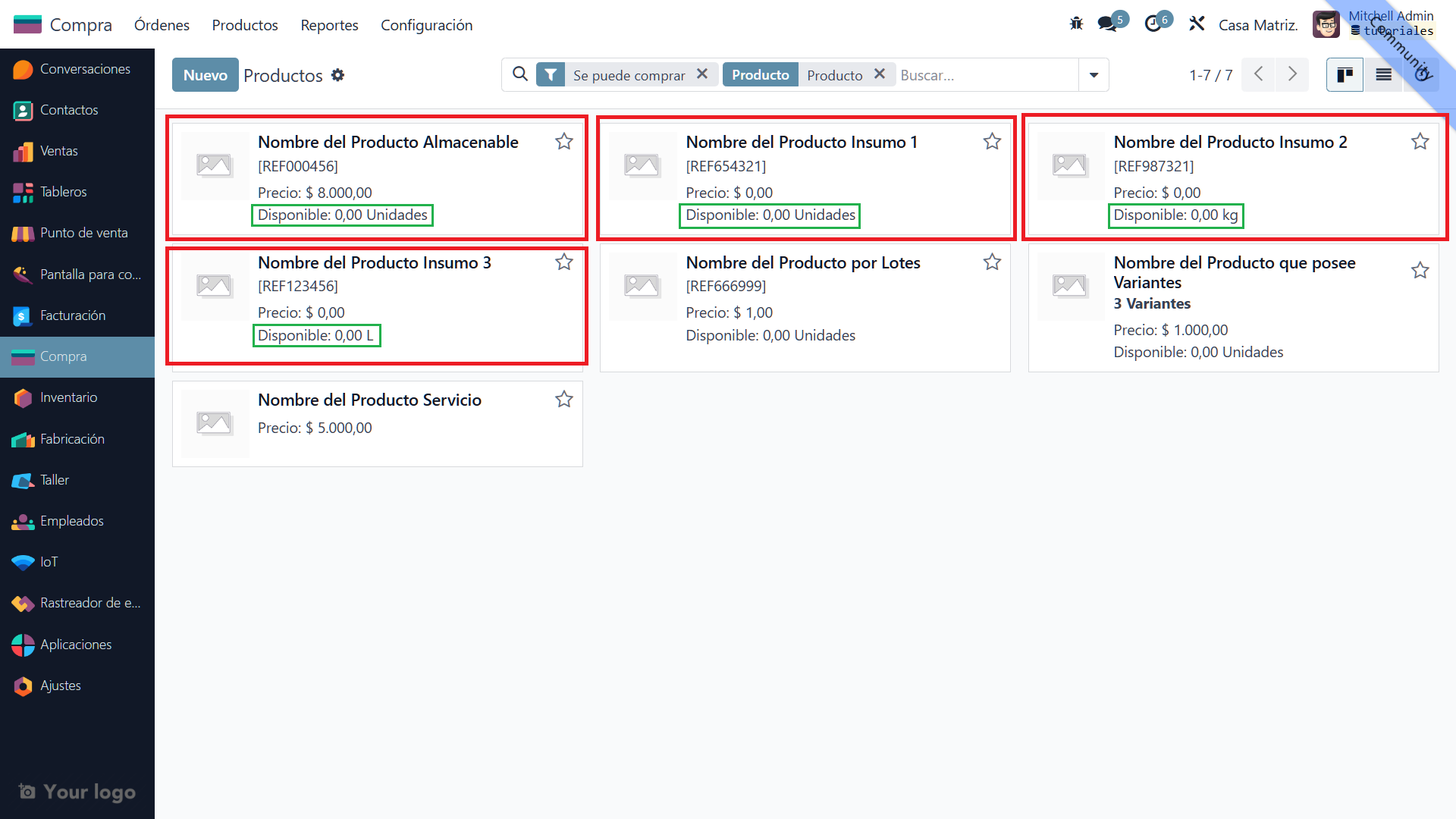
Task: Click the Nuevo button
Action: point(205,75)
